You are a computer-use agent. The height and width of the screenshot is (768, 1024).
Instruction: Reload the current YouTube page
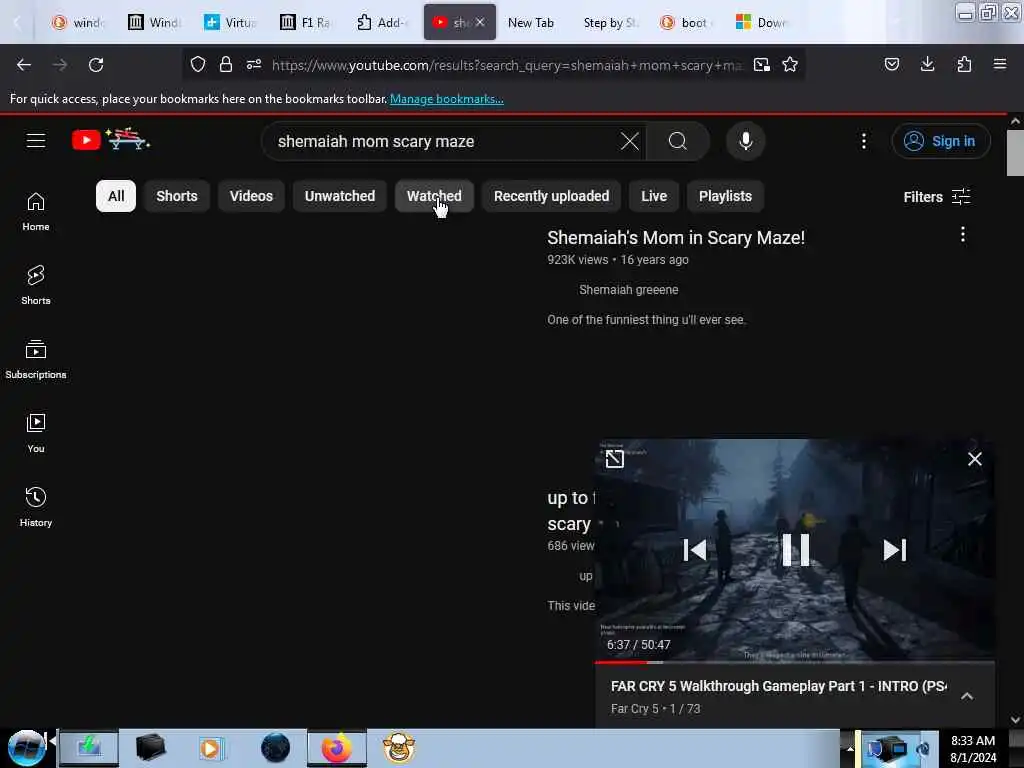click(x=96, y=65)
